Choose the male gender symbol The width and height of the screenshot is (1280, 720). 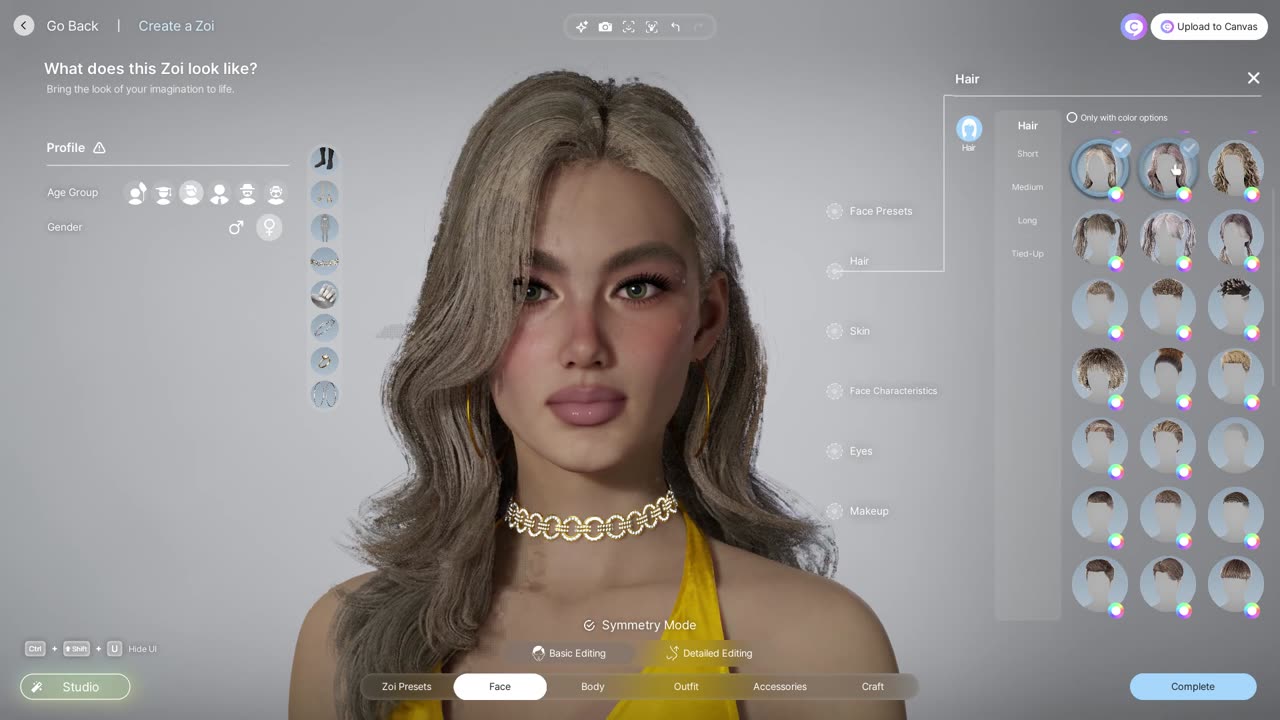pos(236,228)
